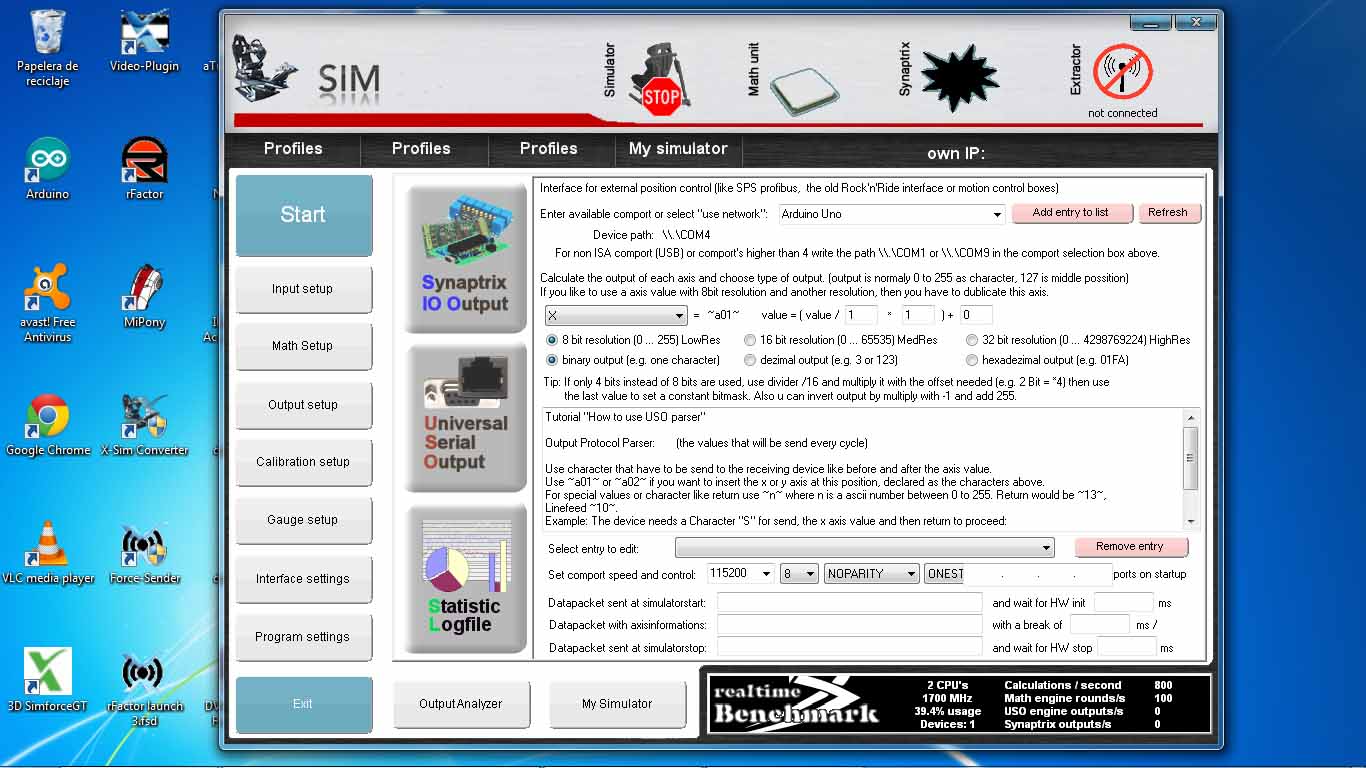Switch to the My simulator tab
The width and height of the screenshot is (1366, 768).
pos(677,149)
